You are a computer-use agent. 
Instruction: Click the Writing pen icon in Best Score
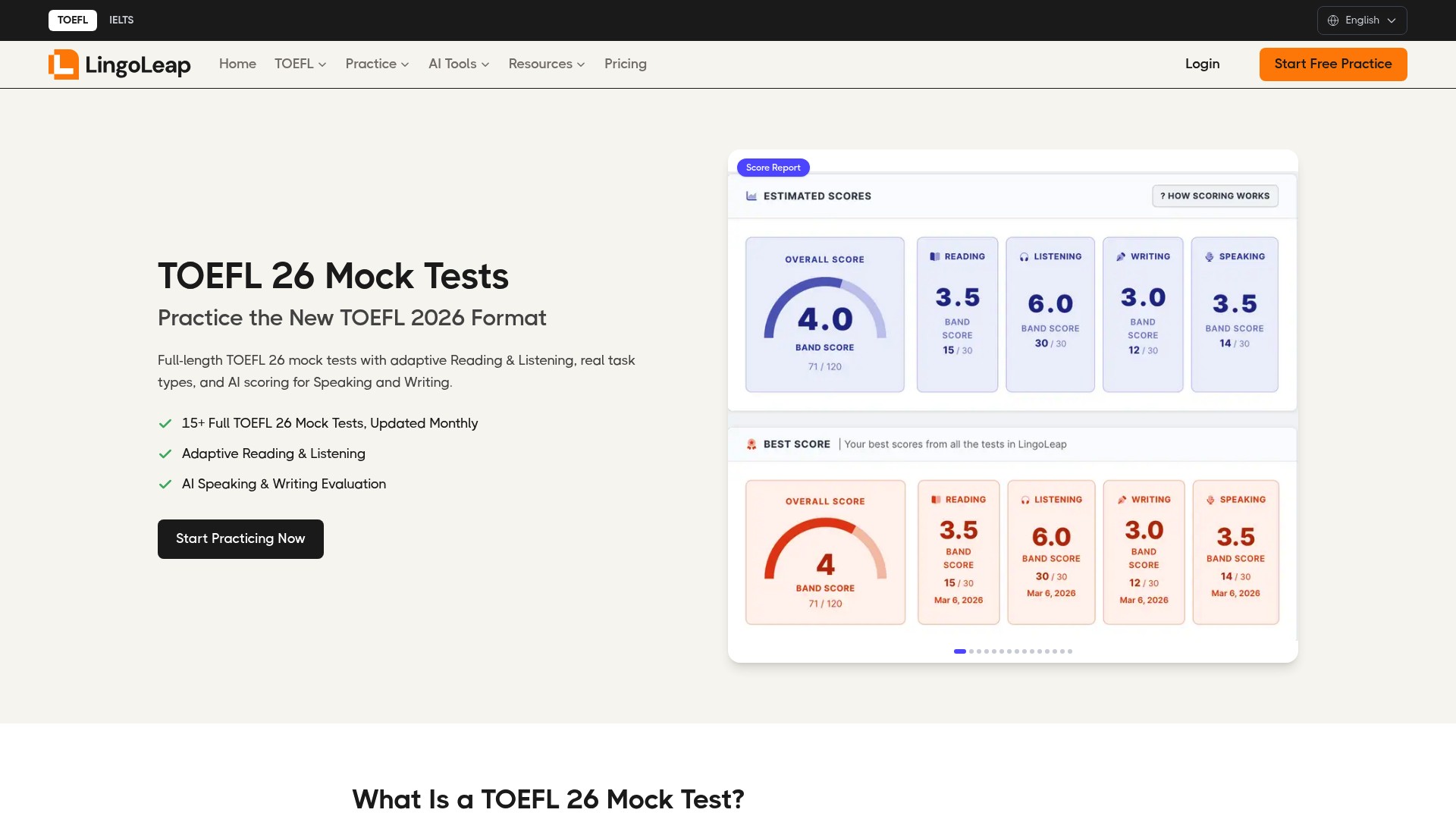click(1122, 500)
